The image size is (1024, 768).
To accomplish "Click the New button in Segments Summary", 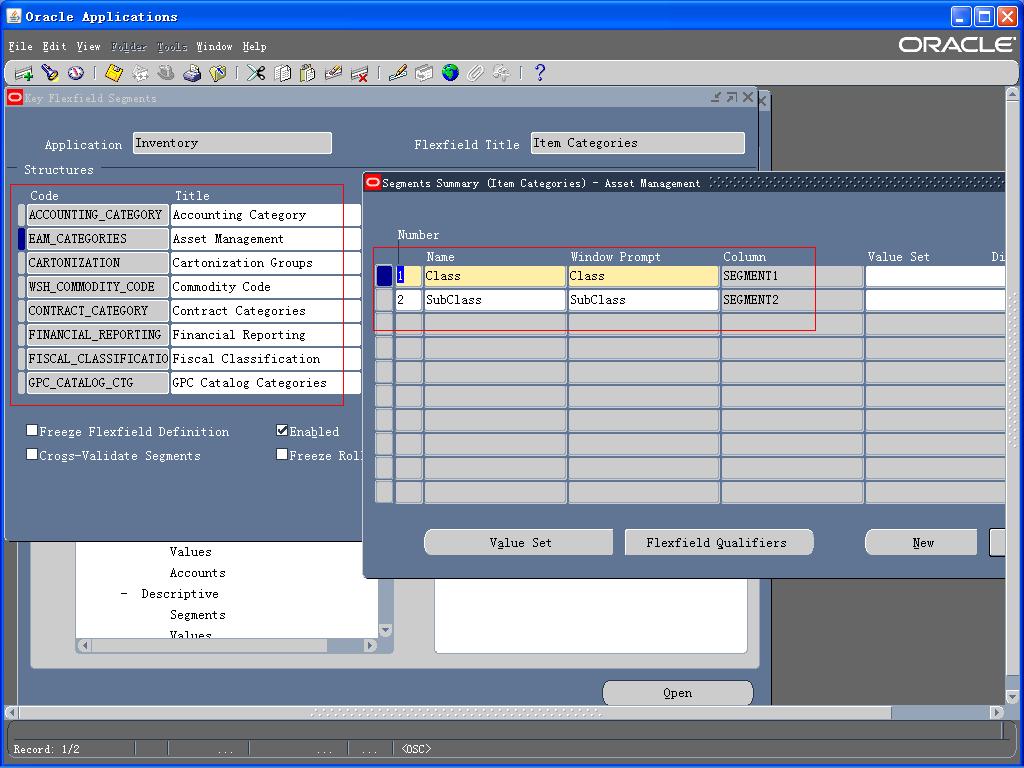I will 921,543.
